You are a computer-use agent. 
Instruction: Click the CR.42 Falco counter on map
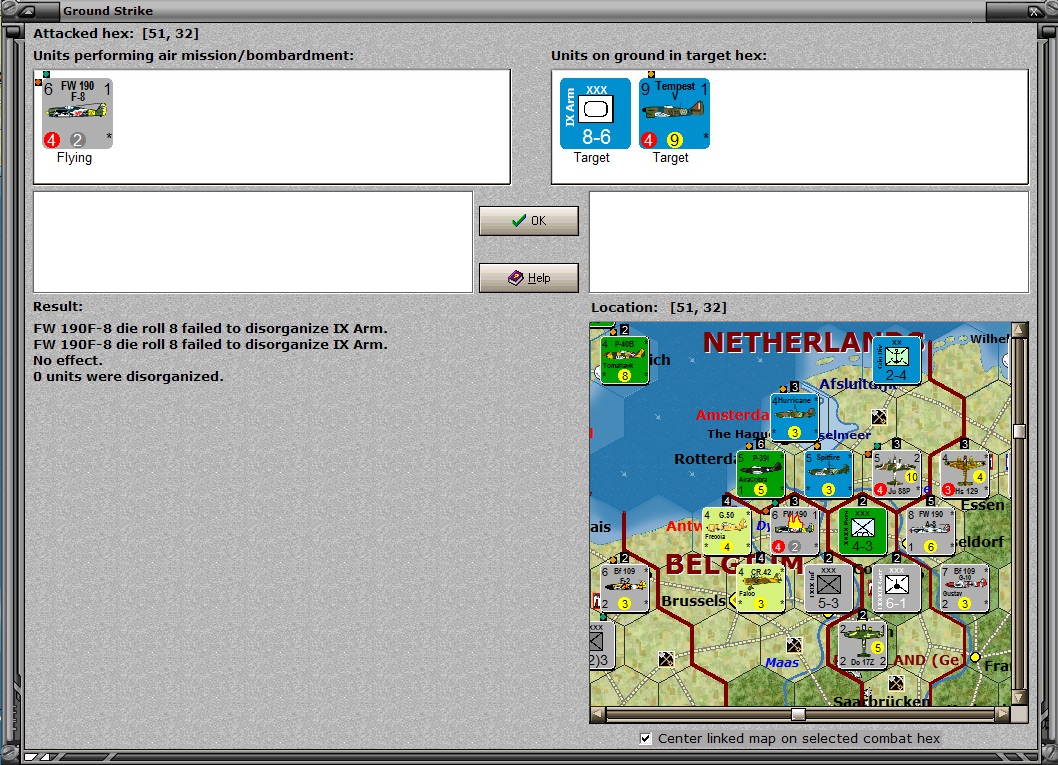pos(760,588)
